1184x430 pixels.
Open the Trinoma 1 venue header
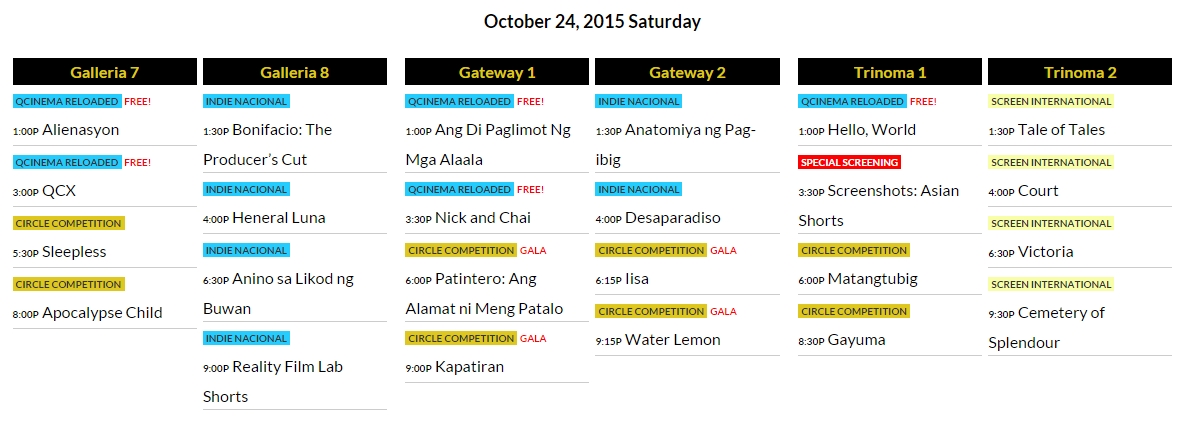pyautogui.click(x=890, y=72)
